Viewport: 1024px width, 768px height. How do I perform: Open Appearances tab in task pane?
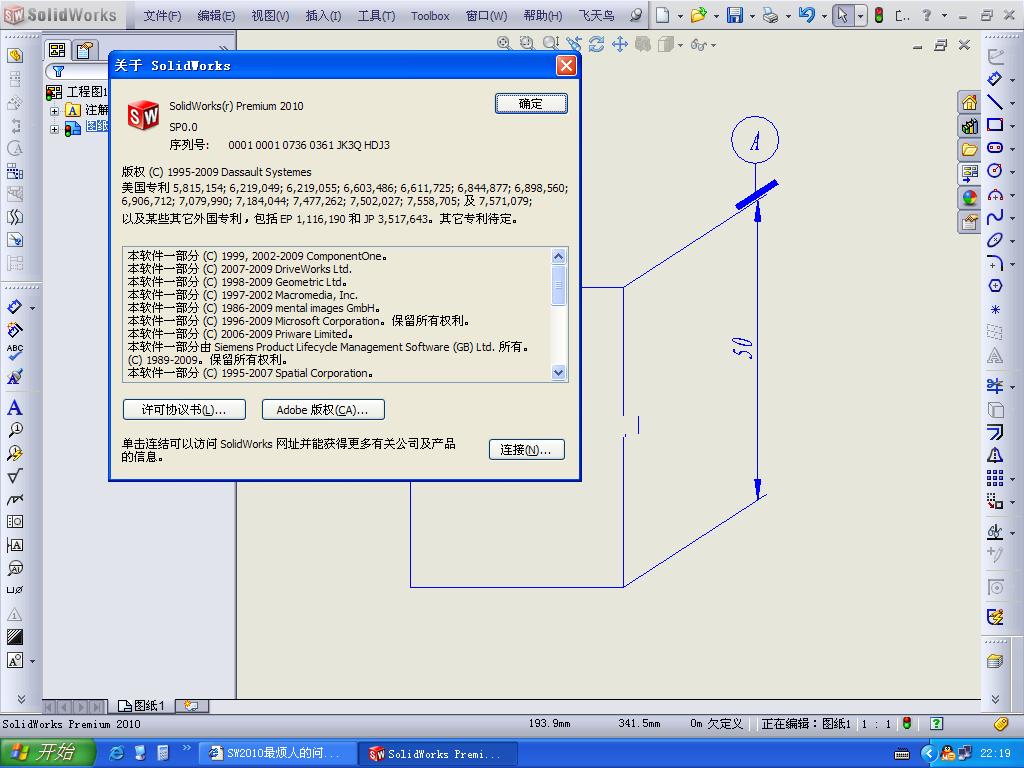click(970, 197)
